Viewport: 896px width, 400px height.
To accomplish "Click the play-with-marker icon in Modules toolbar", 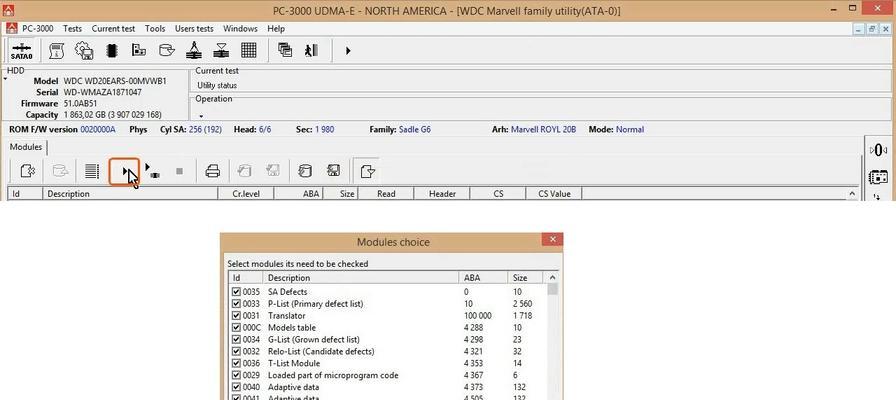I will (x=151, y=171).
